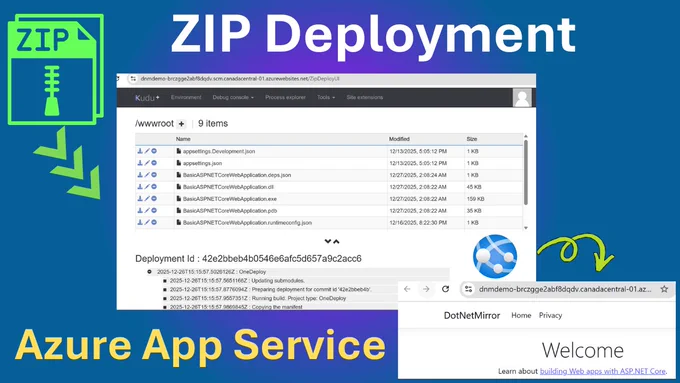Click the Modified column header
The image size is (680, 383).
click(399, 139)
